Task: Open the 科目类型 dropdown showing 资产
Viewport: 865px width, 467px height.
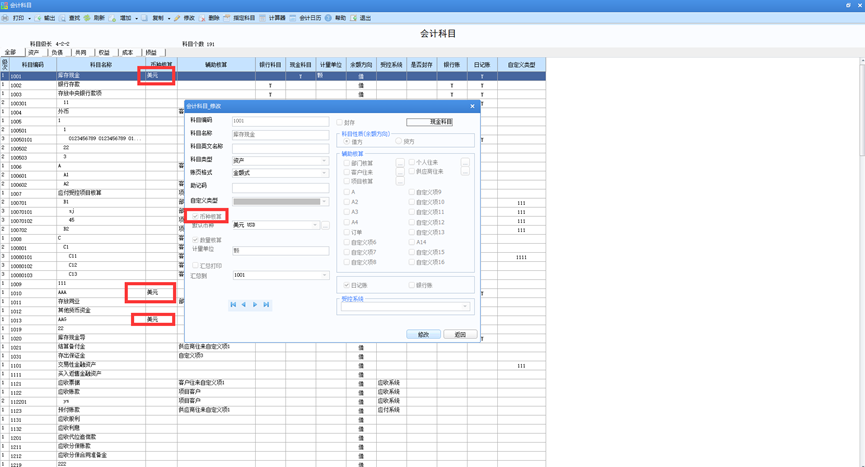Action: (280, 160)
